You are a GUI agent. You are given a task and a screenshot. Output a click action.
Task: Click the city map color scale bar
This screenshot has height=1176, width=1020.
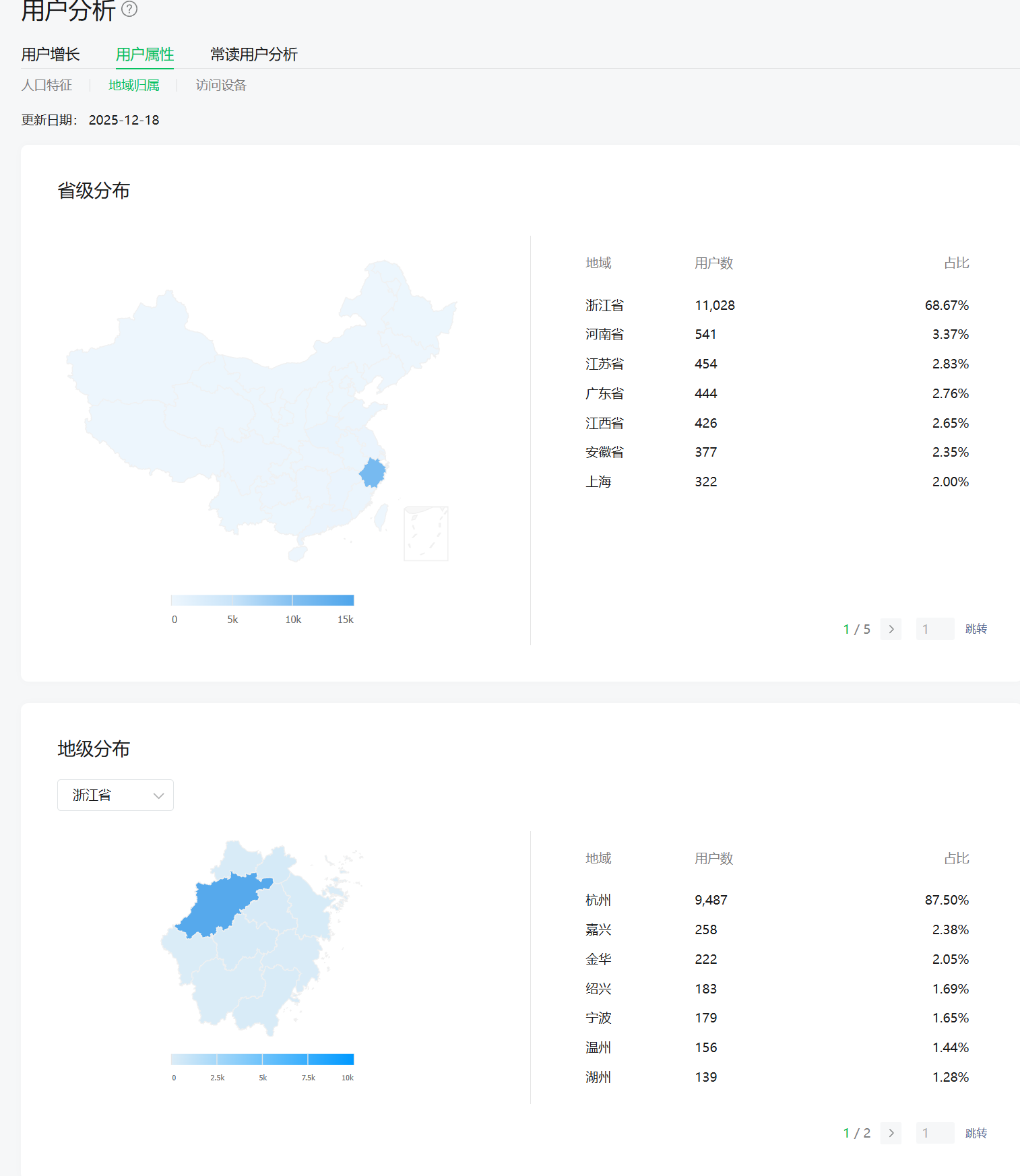[262, 1059]
